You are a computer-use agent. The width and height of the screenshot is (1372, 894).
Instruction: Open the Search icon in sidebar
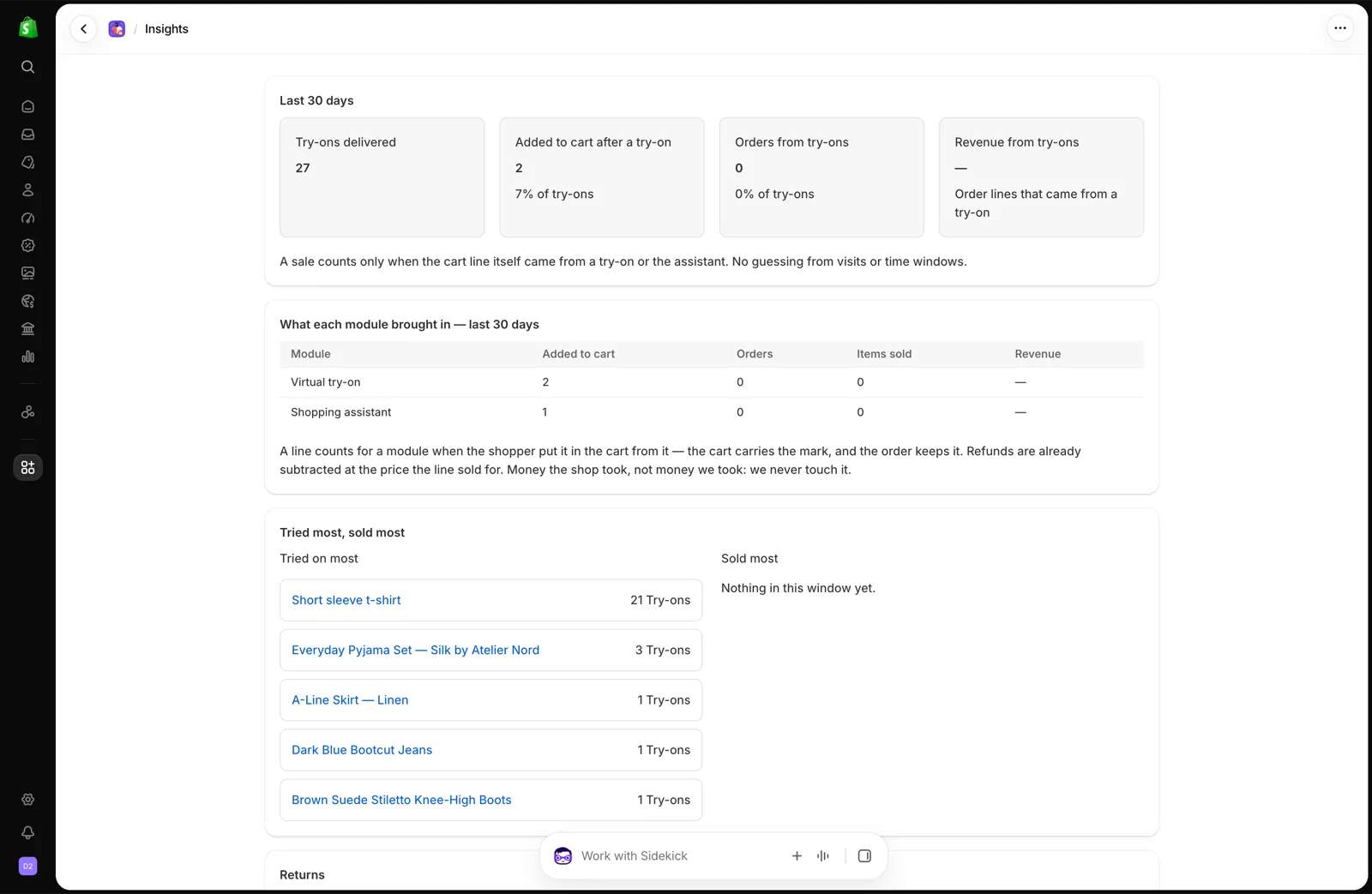click(x=27, y=67)
